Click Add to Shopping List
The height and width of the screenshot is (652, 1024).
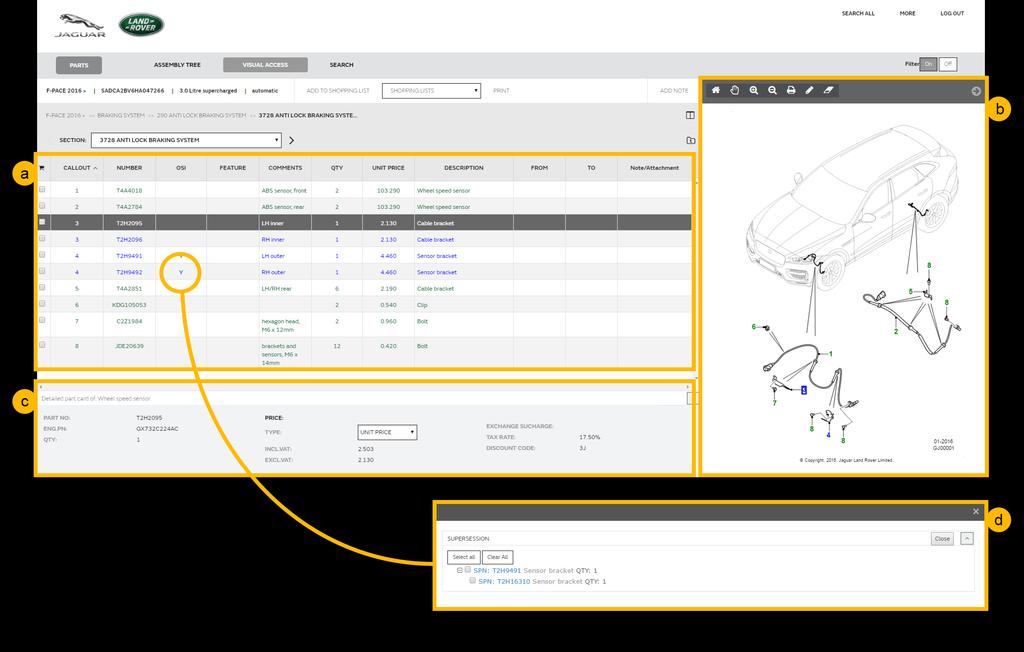point(338,91)
